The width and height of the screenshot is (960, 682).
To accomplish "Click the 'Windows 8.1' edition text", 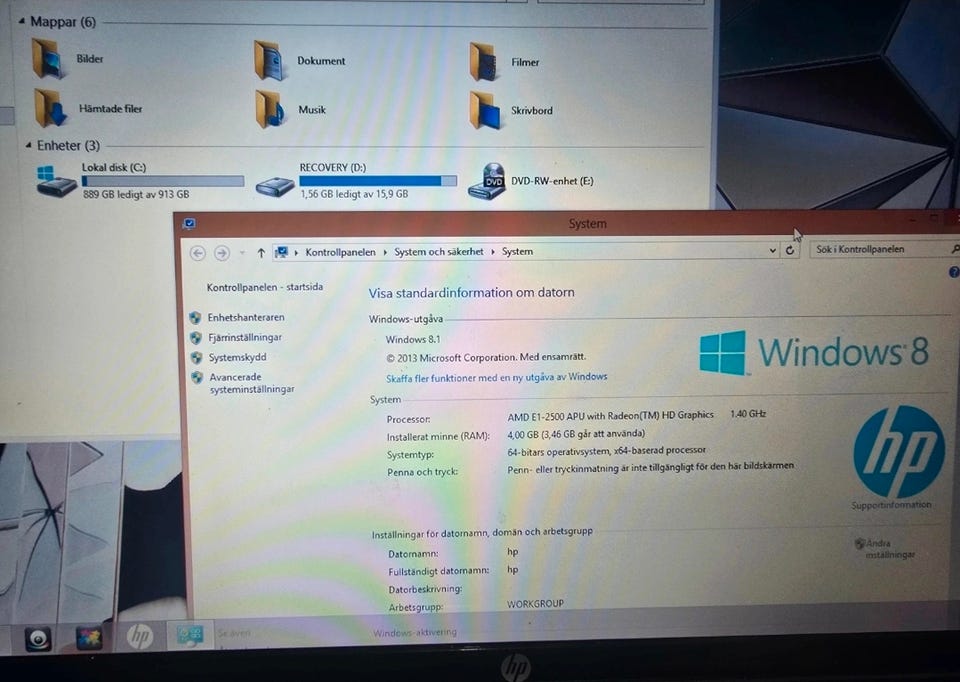I will click(x=413, y=339).
